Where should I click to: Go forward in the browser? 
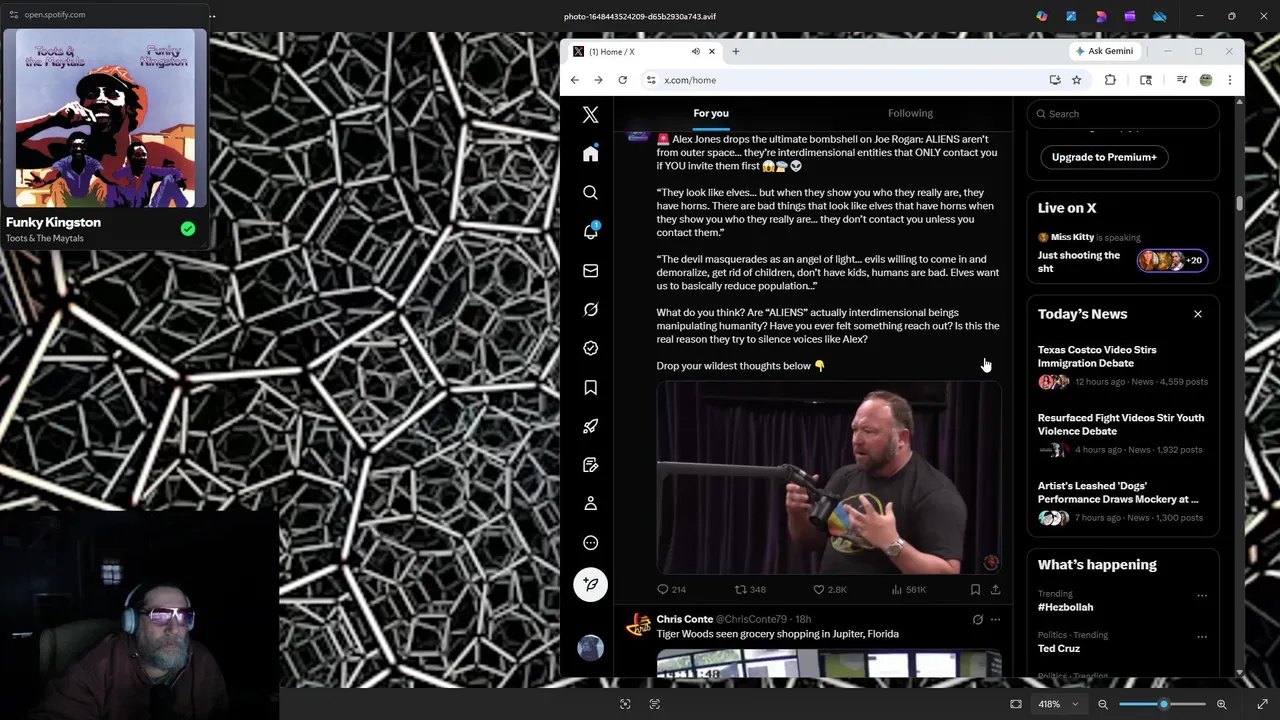pos(598,80)
